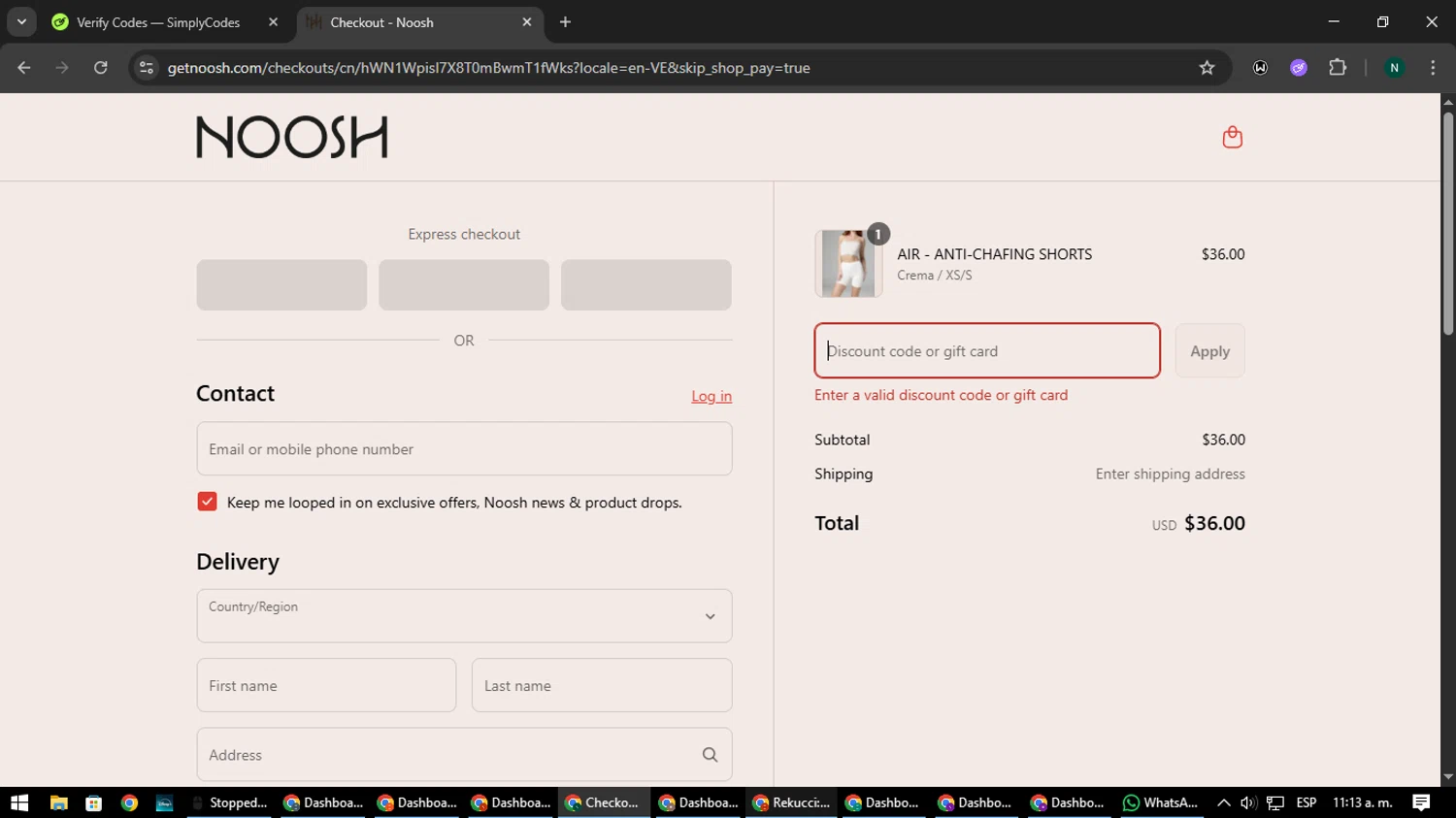The height and width of the screenshot is (818, 1456).
Task: Click the network tray icon
Action: click(x=1275, y=802)
